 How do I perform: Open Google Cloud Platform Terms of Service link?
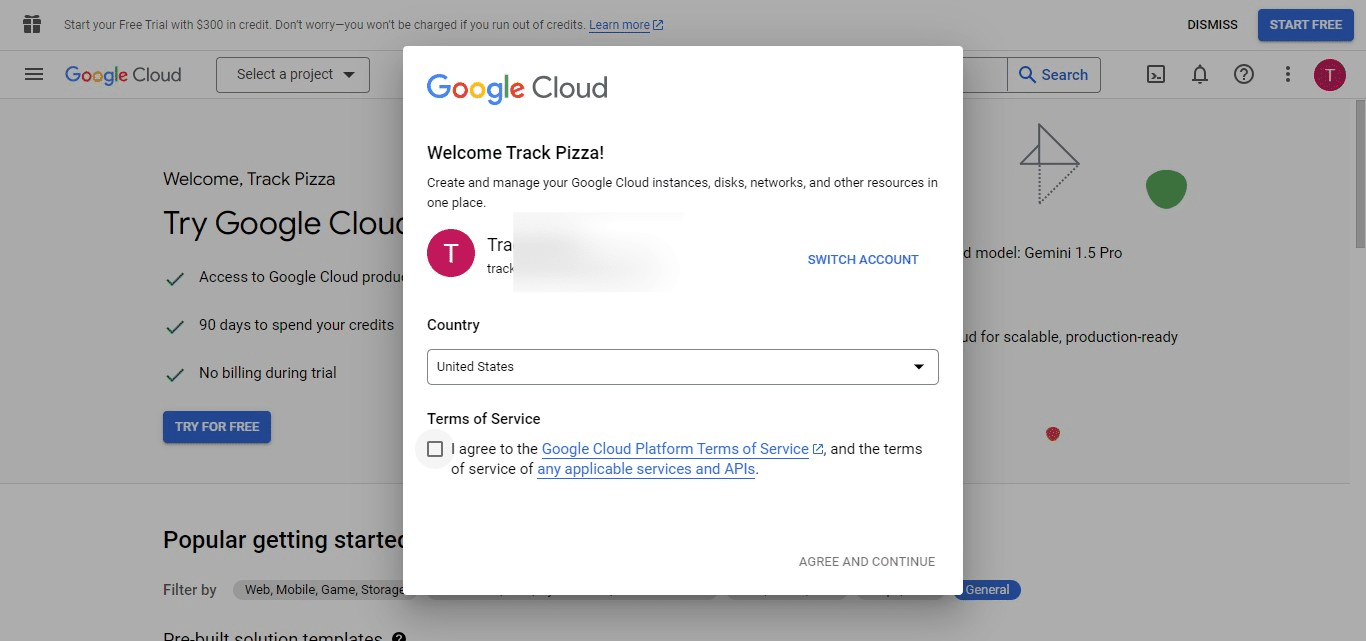pos(676,449)
